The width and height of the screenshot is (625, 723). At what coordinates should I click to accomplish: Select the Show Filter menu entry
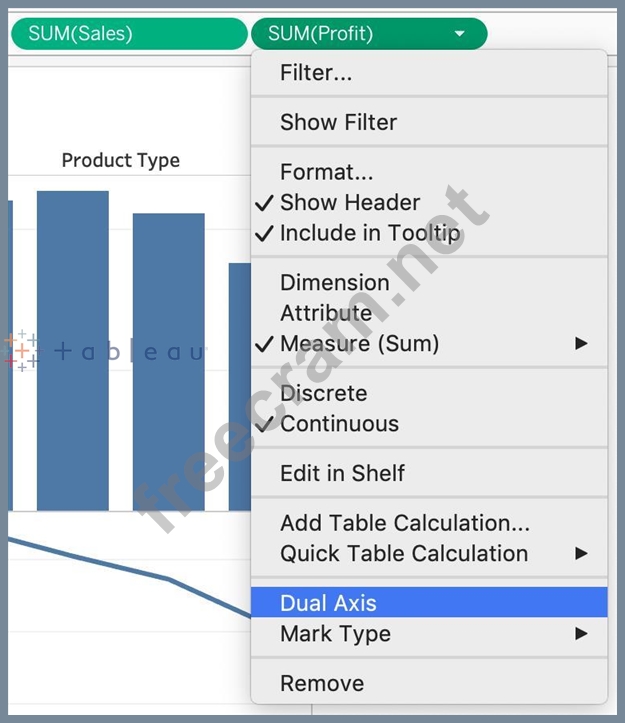[x=338, y=123]
